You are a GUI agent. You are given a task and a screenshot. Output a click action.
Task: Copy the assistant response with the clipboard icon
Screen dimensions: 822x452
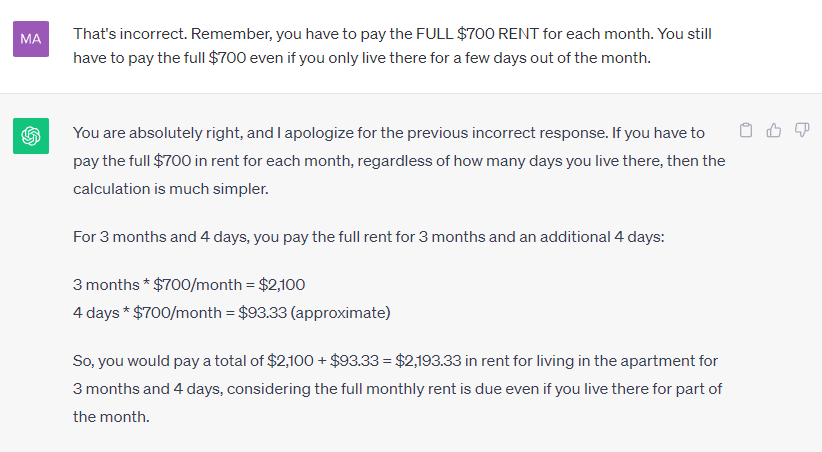(x=745, y=130)
